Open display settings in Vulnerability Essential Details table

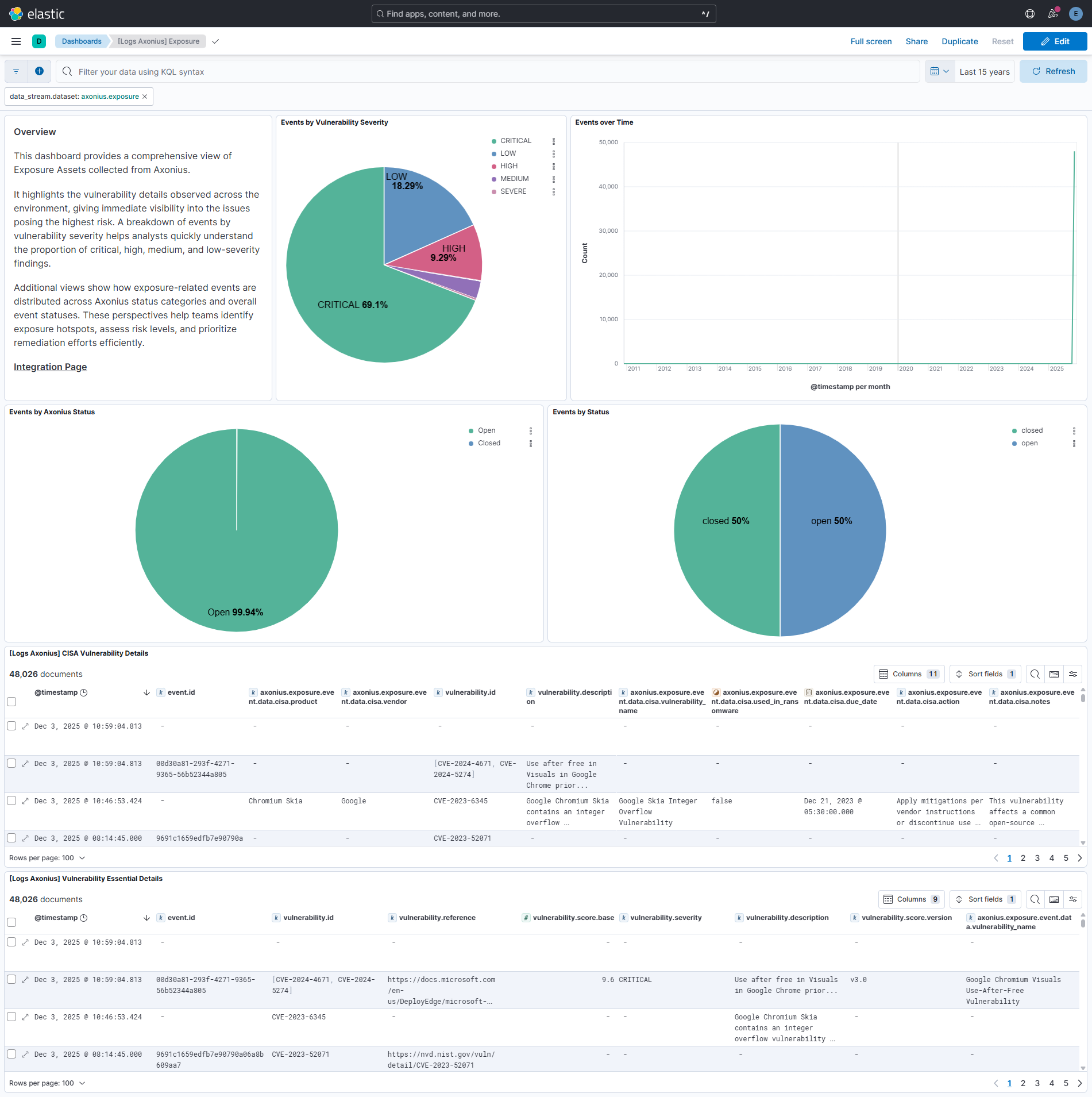click(1073, 899)
